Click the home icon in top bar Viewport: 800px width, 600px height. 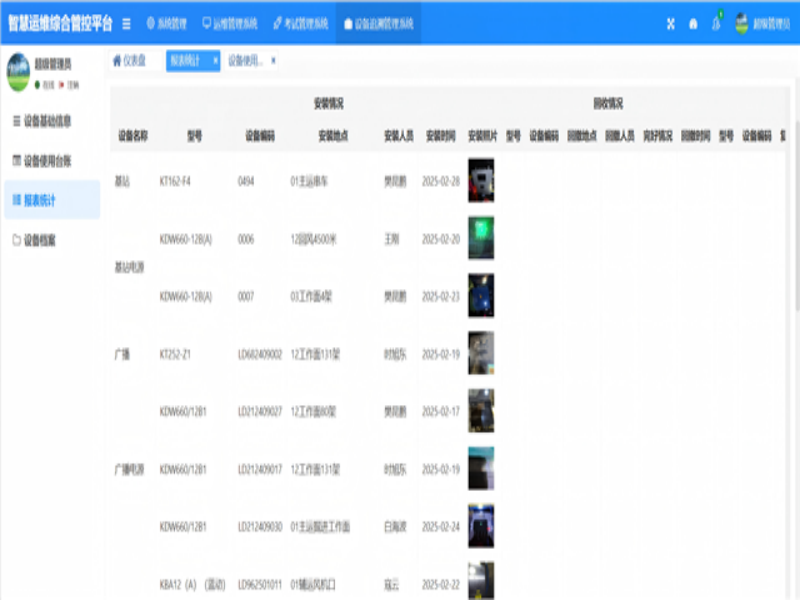693,24
